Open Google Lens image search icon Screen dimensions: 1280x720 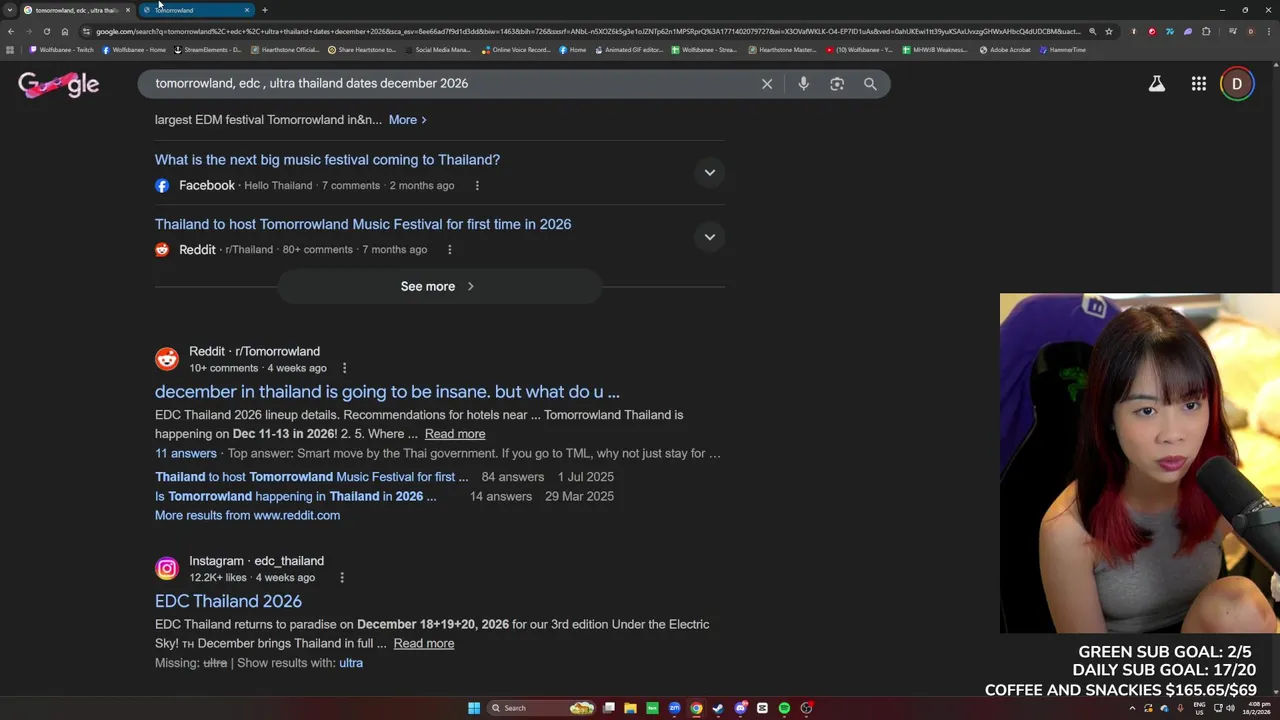pyautogui.click(x=837, y=84)
